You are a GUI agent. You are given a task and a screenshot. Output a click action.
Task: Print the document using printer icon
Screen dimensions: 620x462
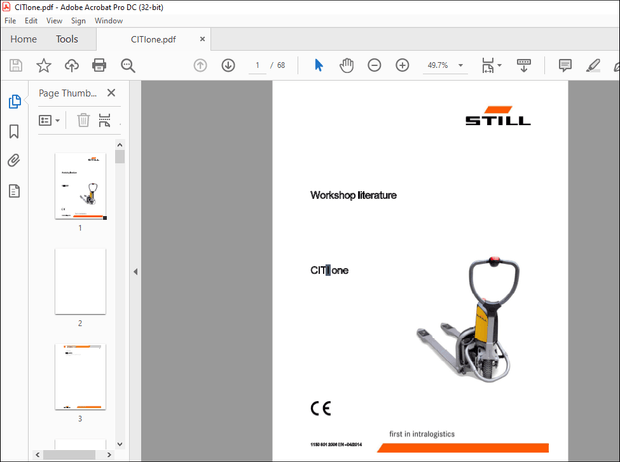point(99,65)
